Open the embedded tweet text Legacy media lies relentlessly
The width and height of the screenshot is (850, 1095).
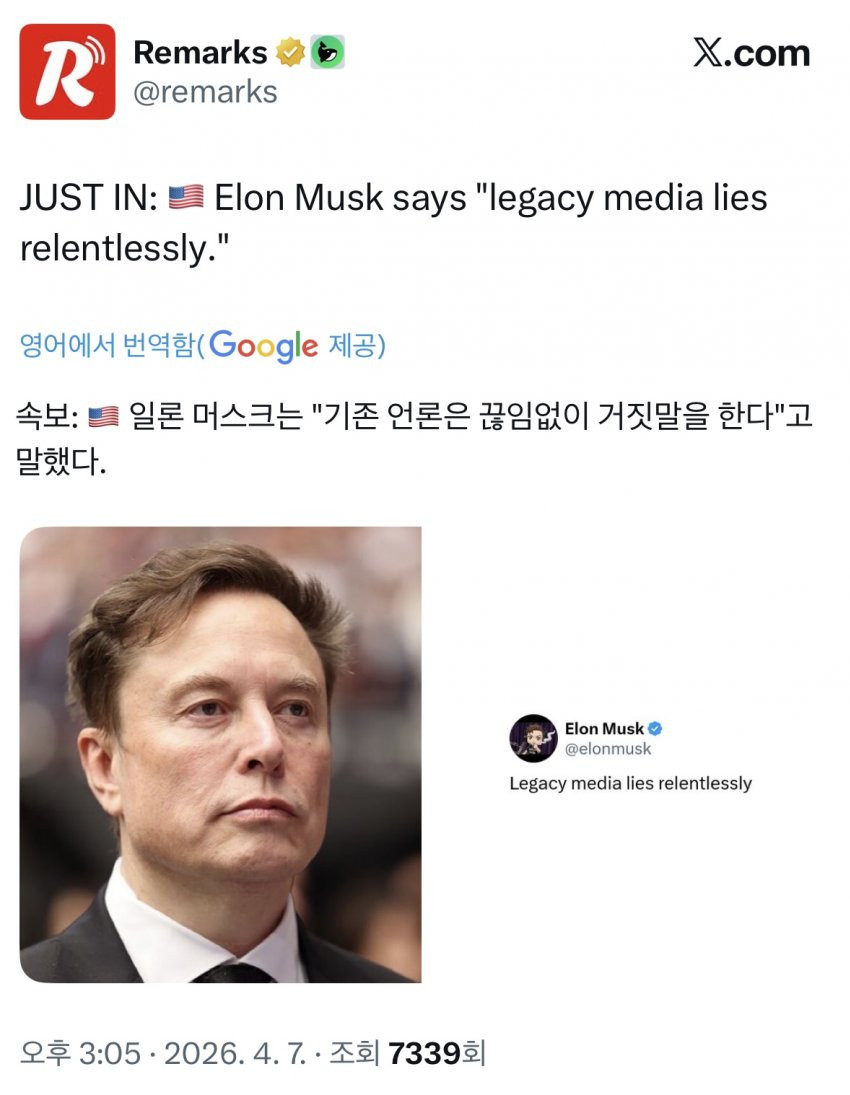coord(631,784)
